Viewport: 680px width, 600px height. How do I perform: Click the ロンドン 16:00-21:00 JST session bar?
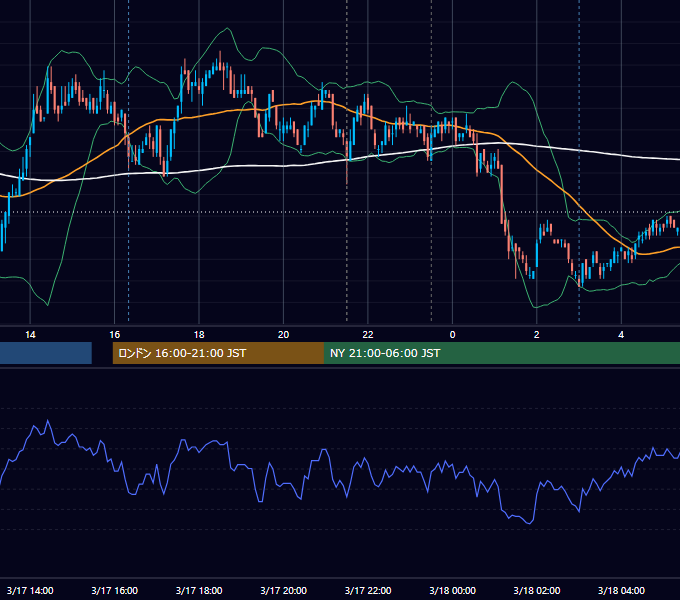click(218, 353)
